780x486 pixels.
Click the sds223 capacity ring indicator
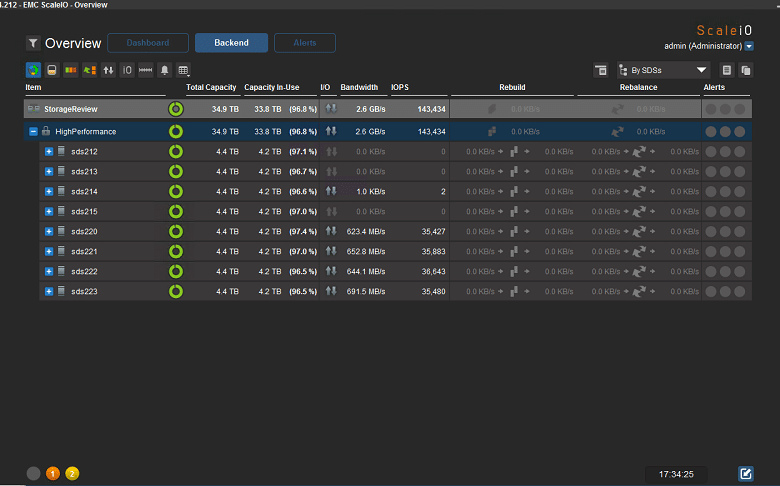tap(176, 291)
